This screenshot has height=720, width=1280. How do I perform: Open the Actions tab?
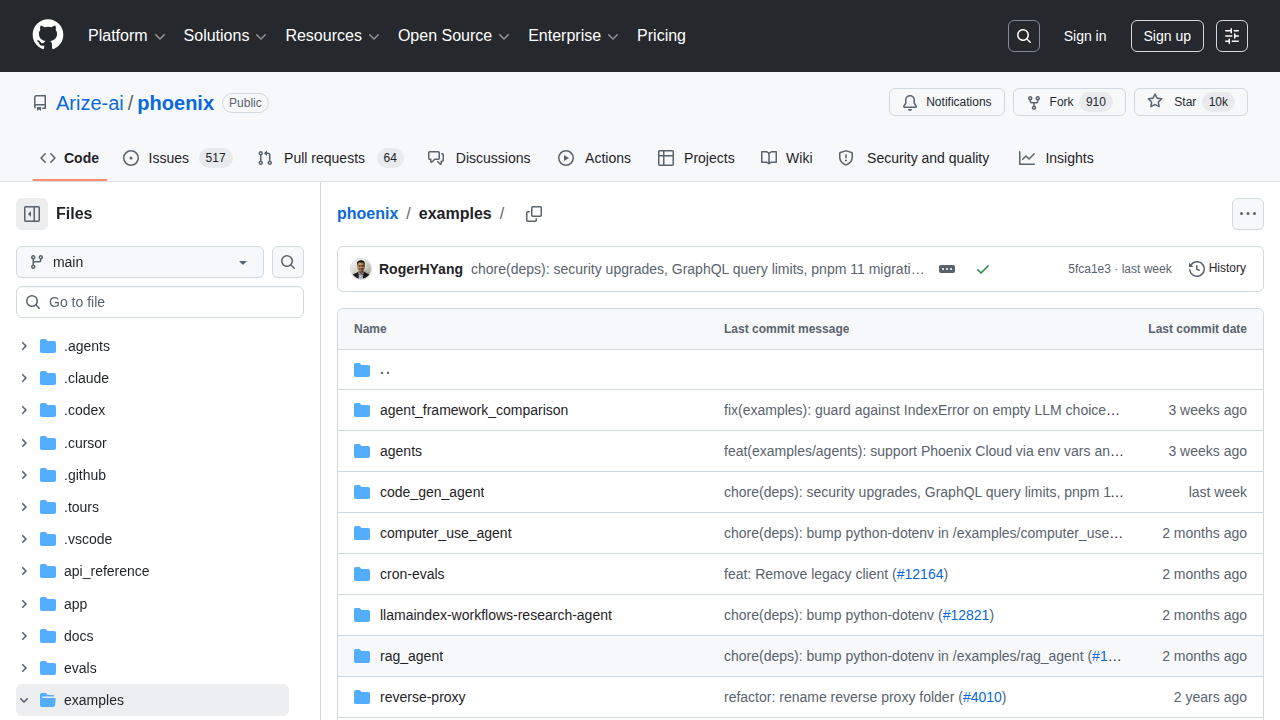(594, 158)
